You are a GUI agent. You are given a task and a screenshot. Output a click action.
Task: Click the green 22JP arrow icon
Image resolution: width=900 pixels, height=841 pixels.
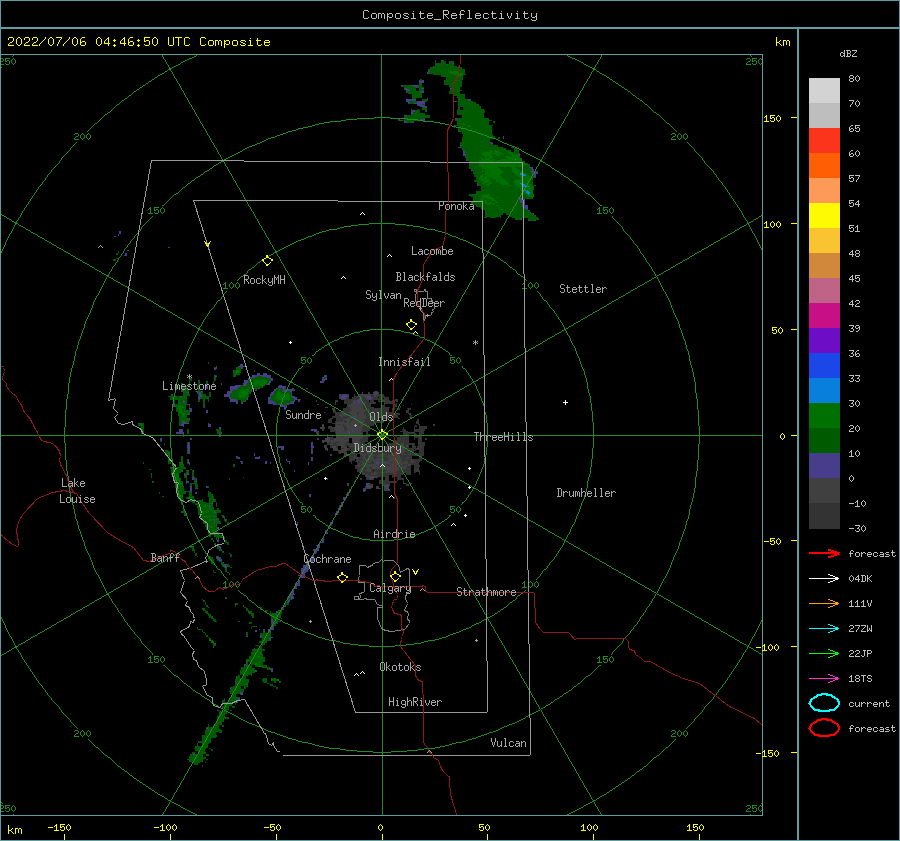(824, 653)
